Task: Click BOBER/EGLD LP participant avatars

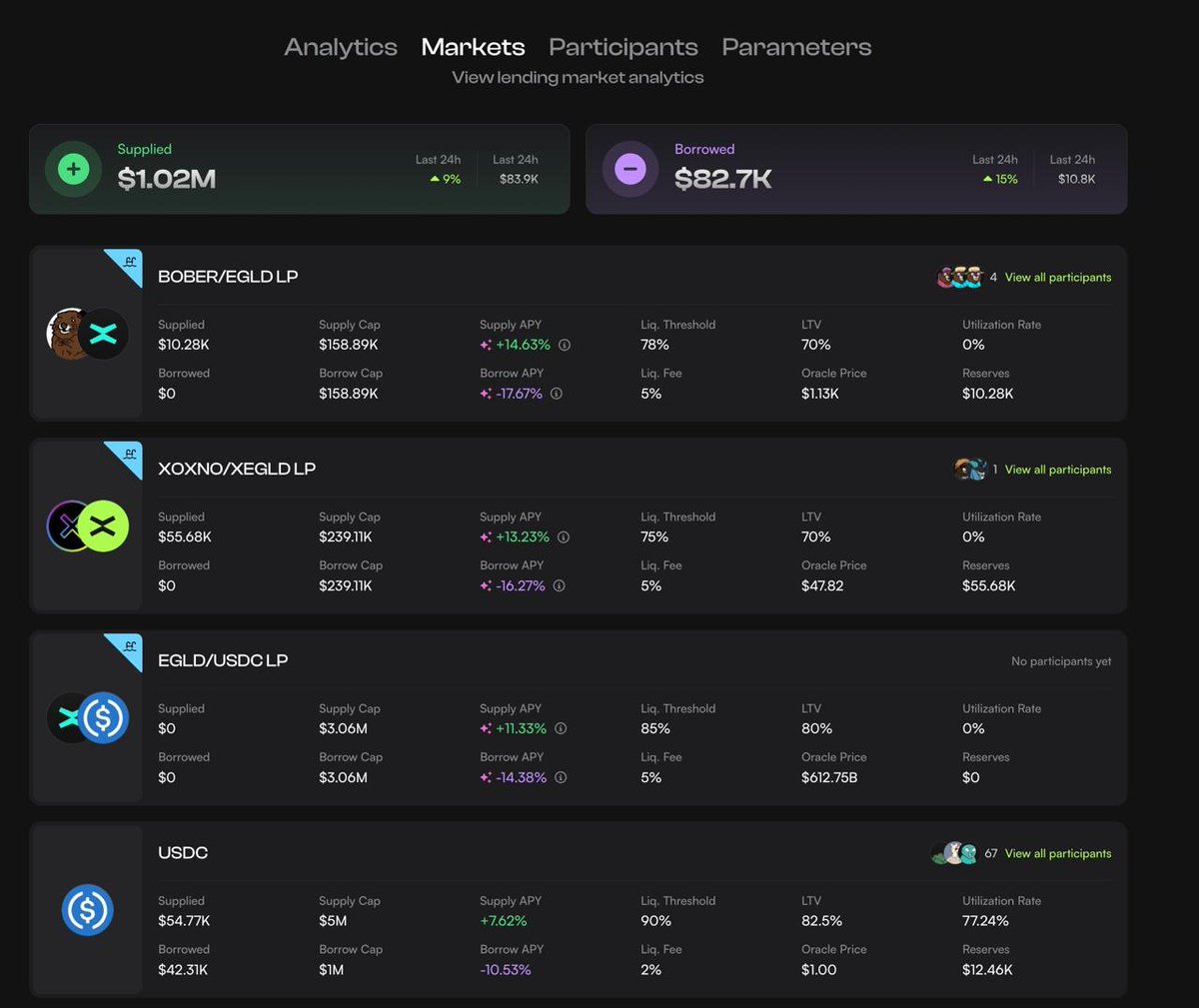Action: 960,277
